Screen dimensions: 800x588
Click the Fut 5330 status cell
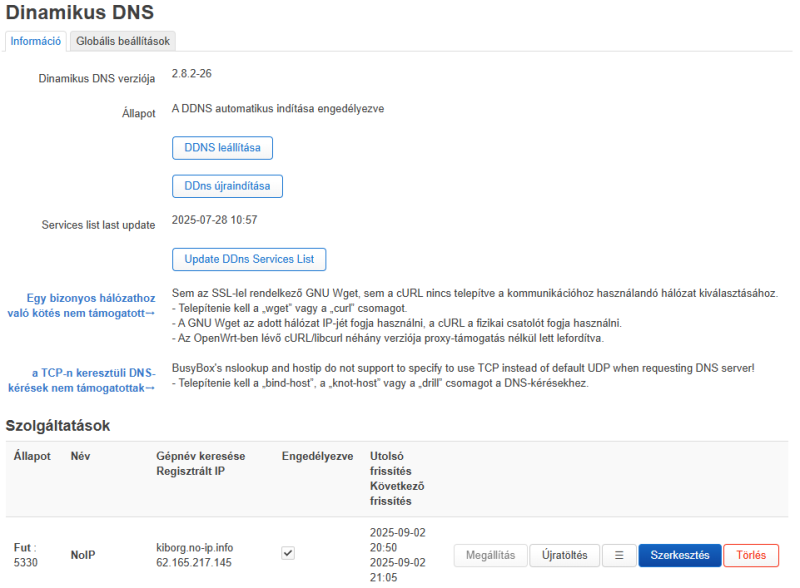26,555
